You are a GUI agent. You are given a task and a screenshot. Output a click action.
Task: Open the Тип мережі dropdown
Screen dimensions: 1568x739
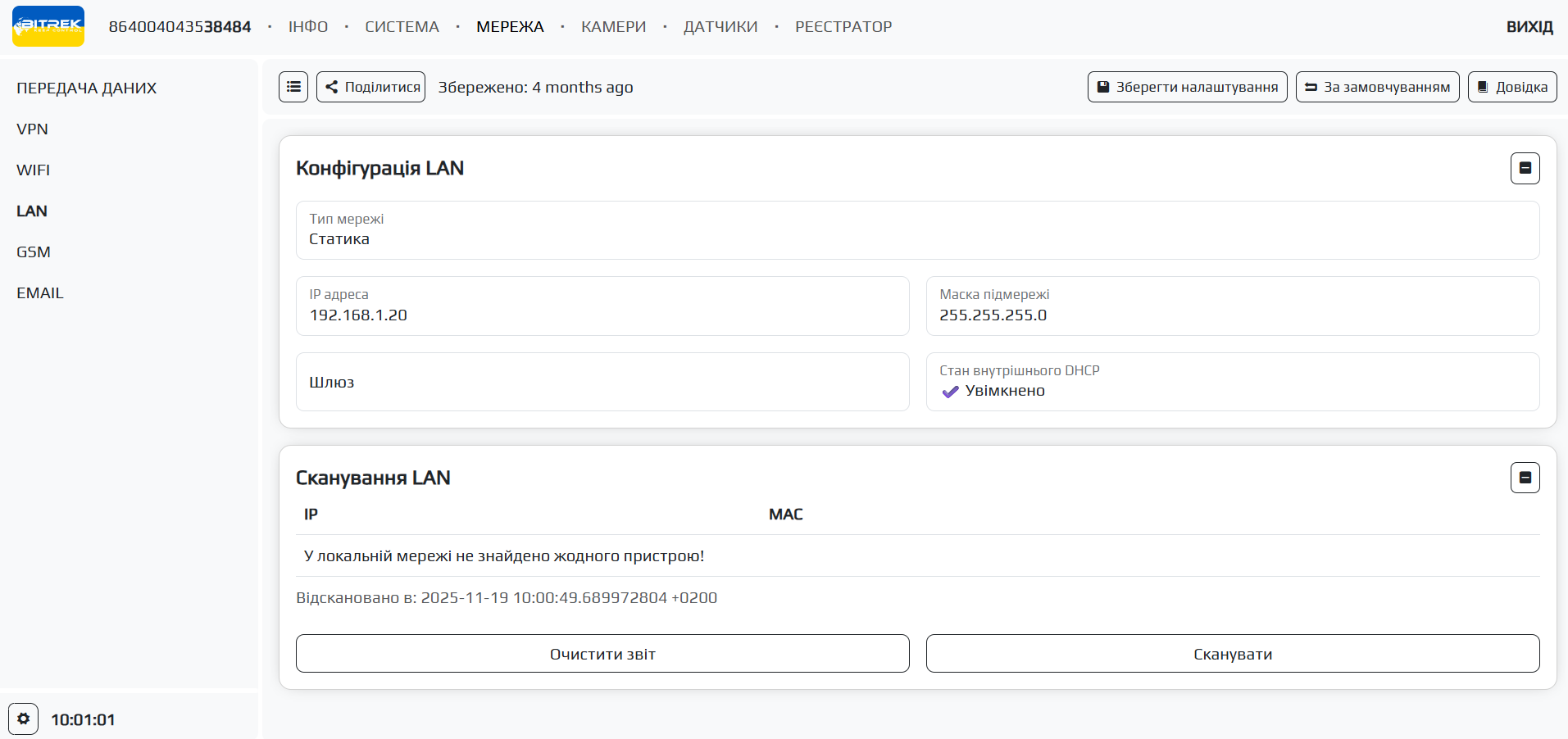[x=916, y=230]
